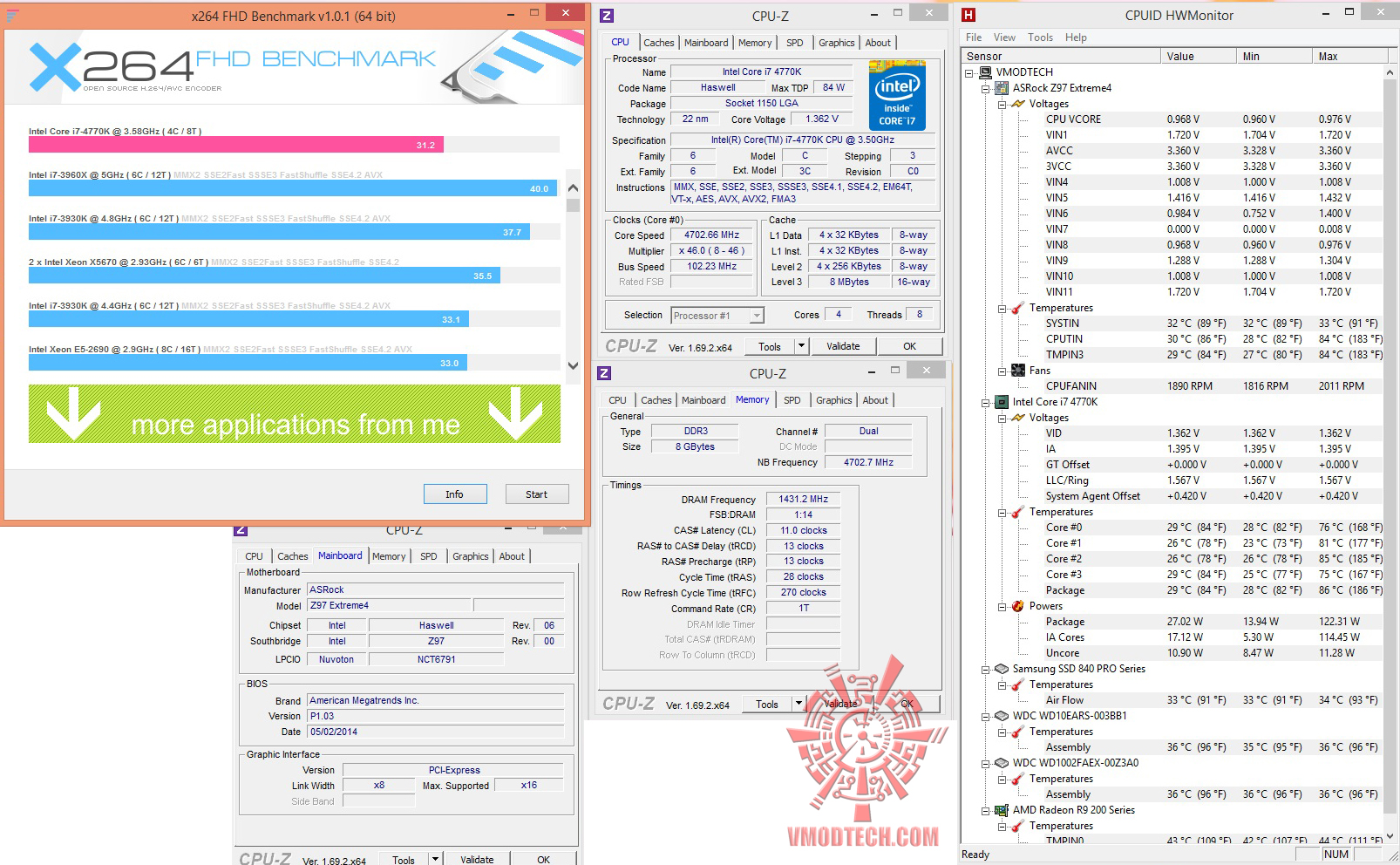Select the Memory tab in the CPU-Z Mainboard-tab window

[389, 556]
